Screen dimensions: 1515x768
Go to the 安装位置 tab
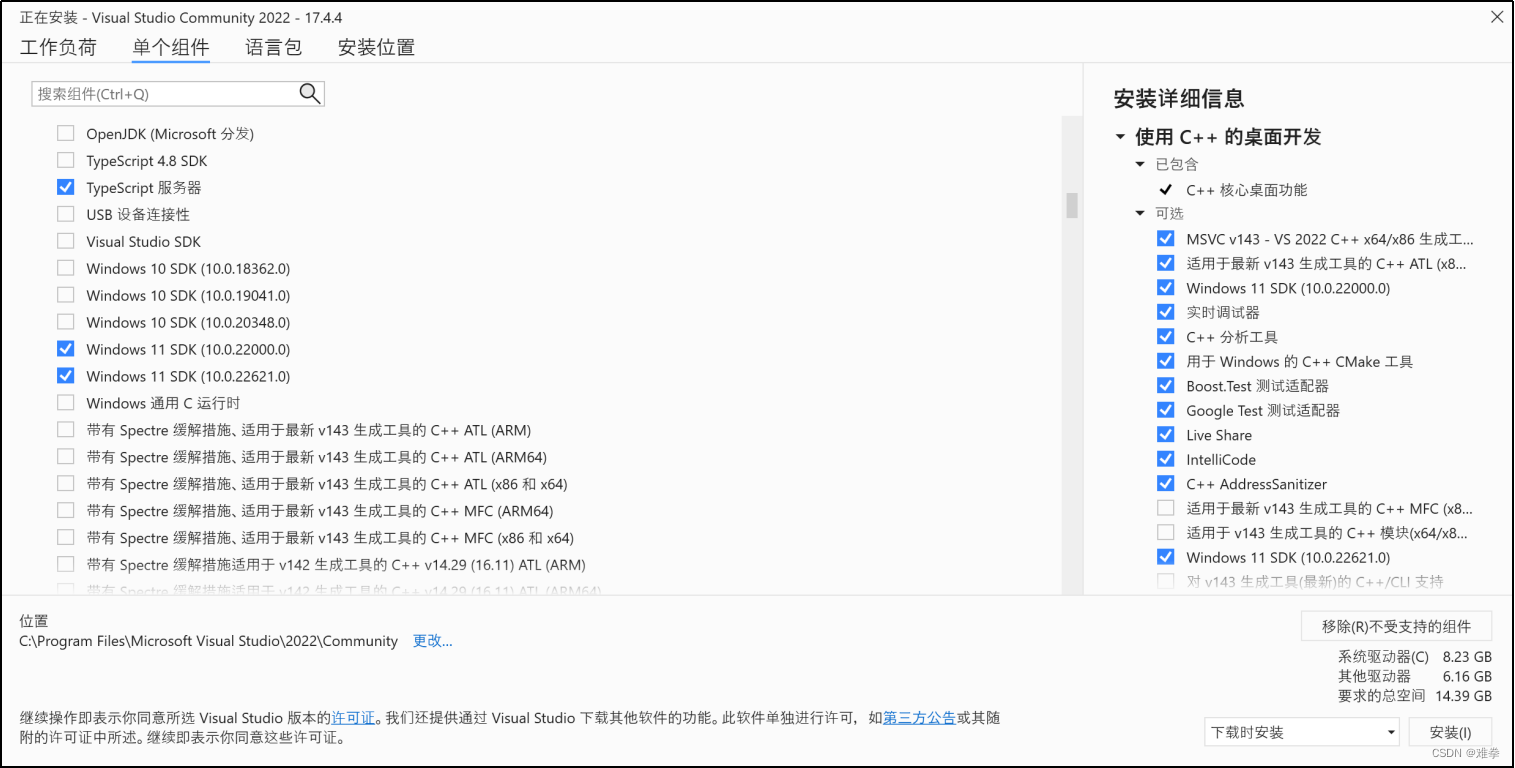[376, 47]
